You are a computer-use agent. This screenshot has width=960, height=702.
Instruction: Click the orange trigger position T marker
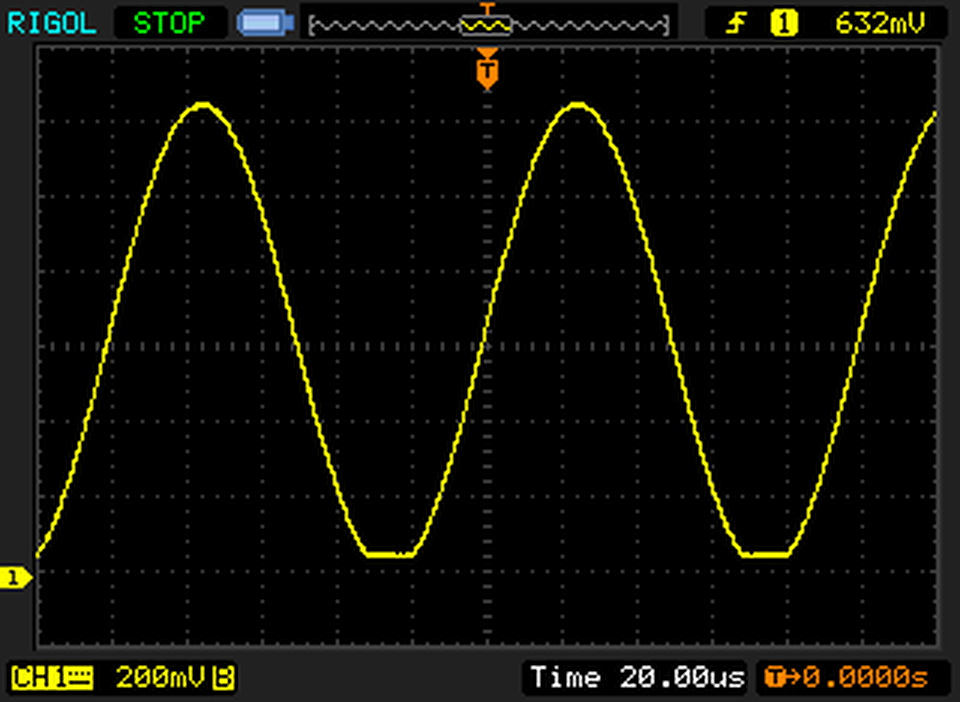(x=487, y=70)
